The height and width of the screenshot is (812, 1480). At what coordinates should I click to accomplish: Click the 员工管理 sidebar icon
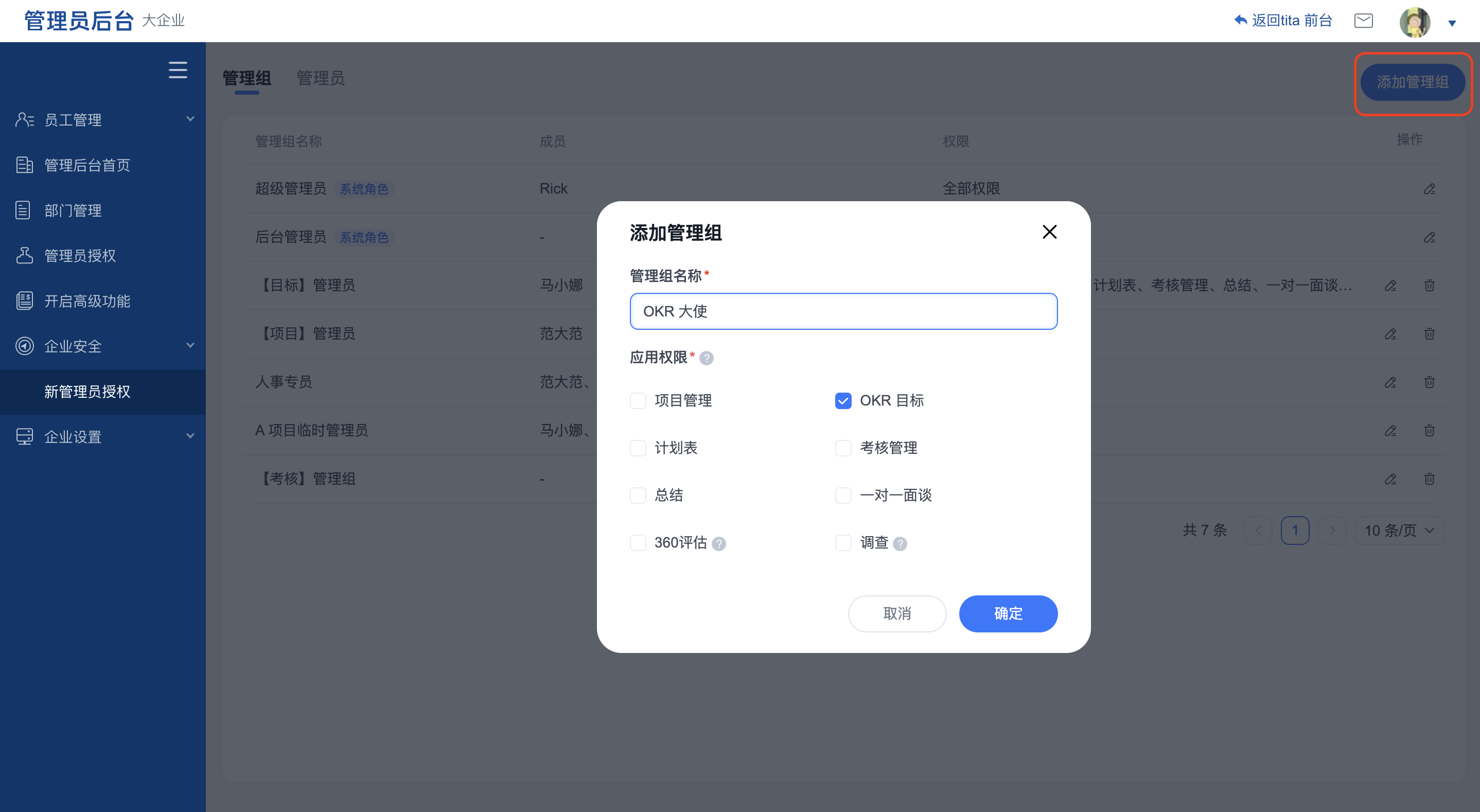point(24,119)
